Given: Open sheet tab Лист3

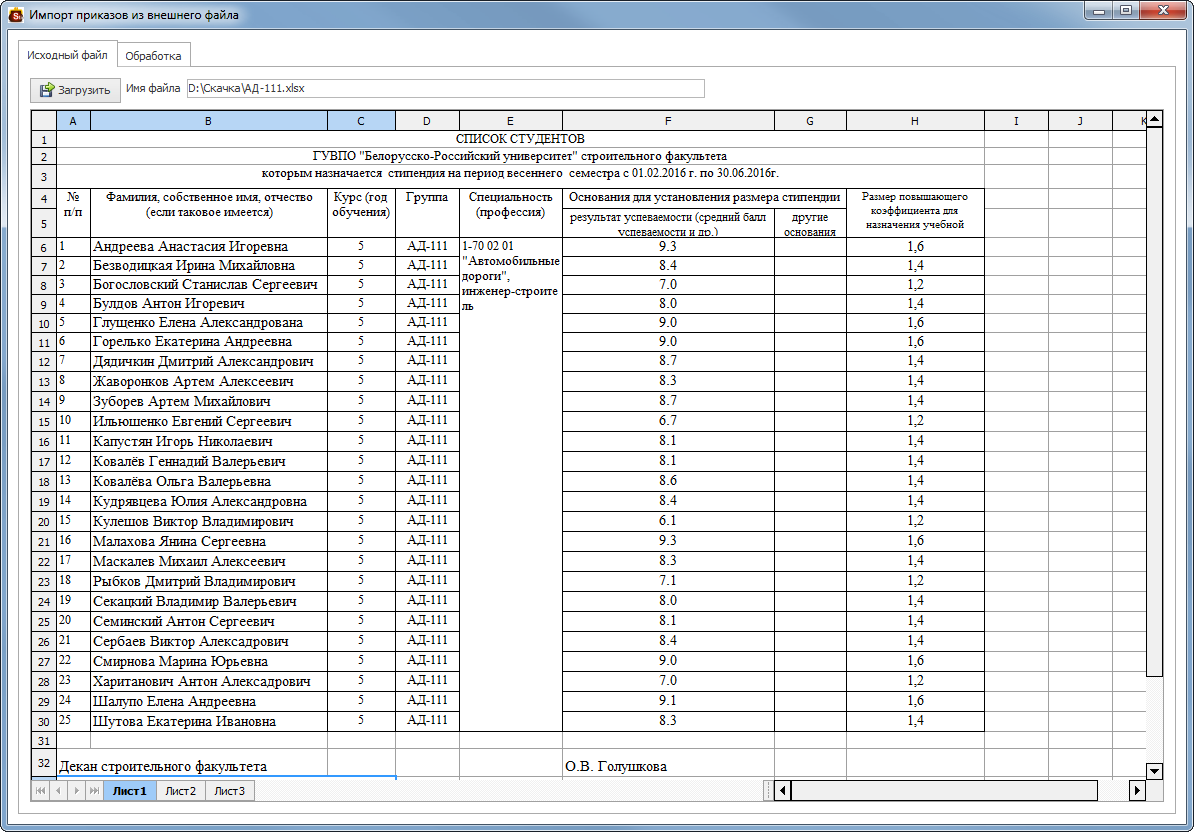Looking at the screenshot, I should [x=229, y=791].
